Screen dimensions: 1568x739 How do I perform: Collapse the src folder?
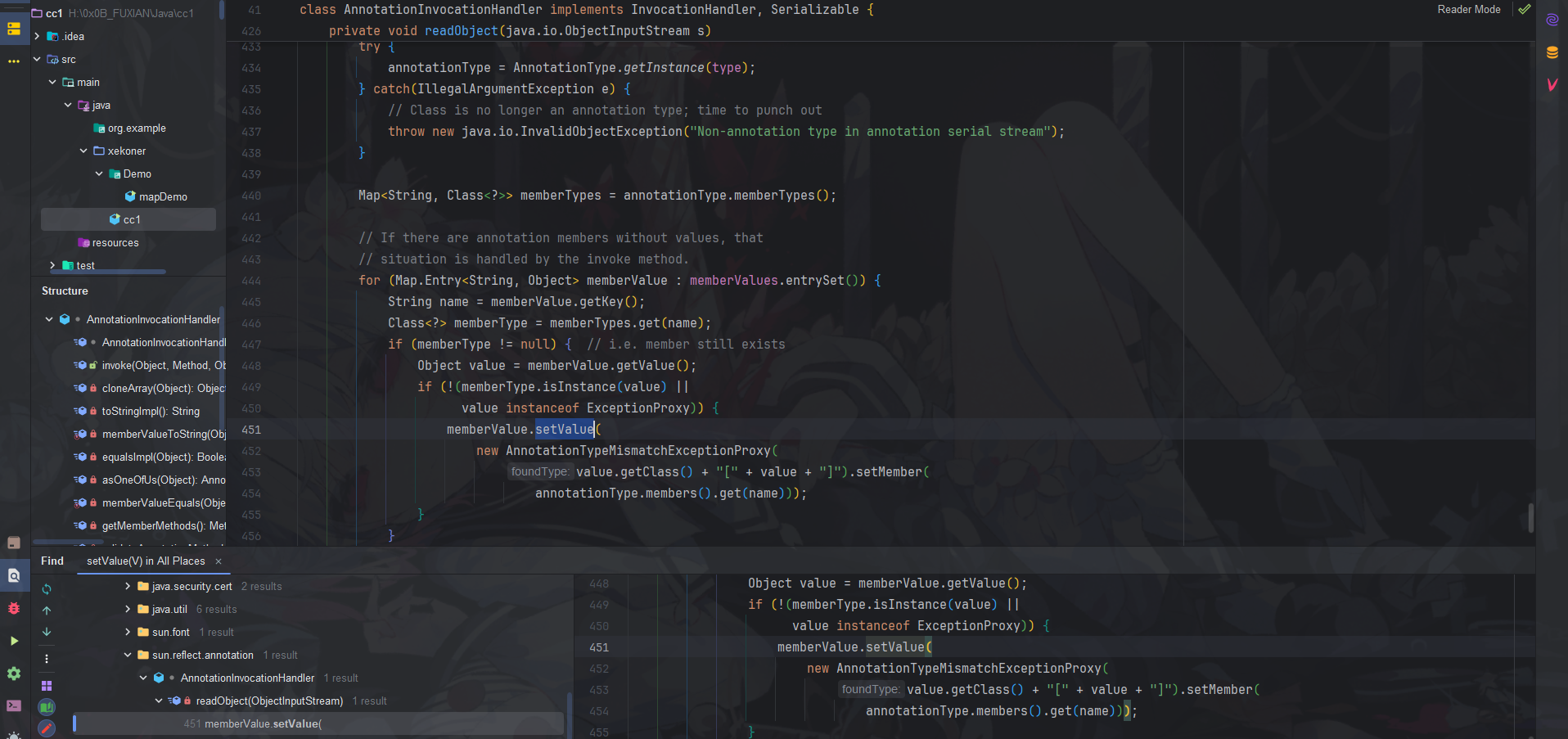point(36,59)
